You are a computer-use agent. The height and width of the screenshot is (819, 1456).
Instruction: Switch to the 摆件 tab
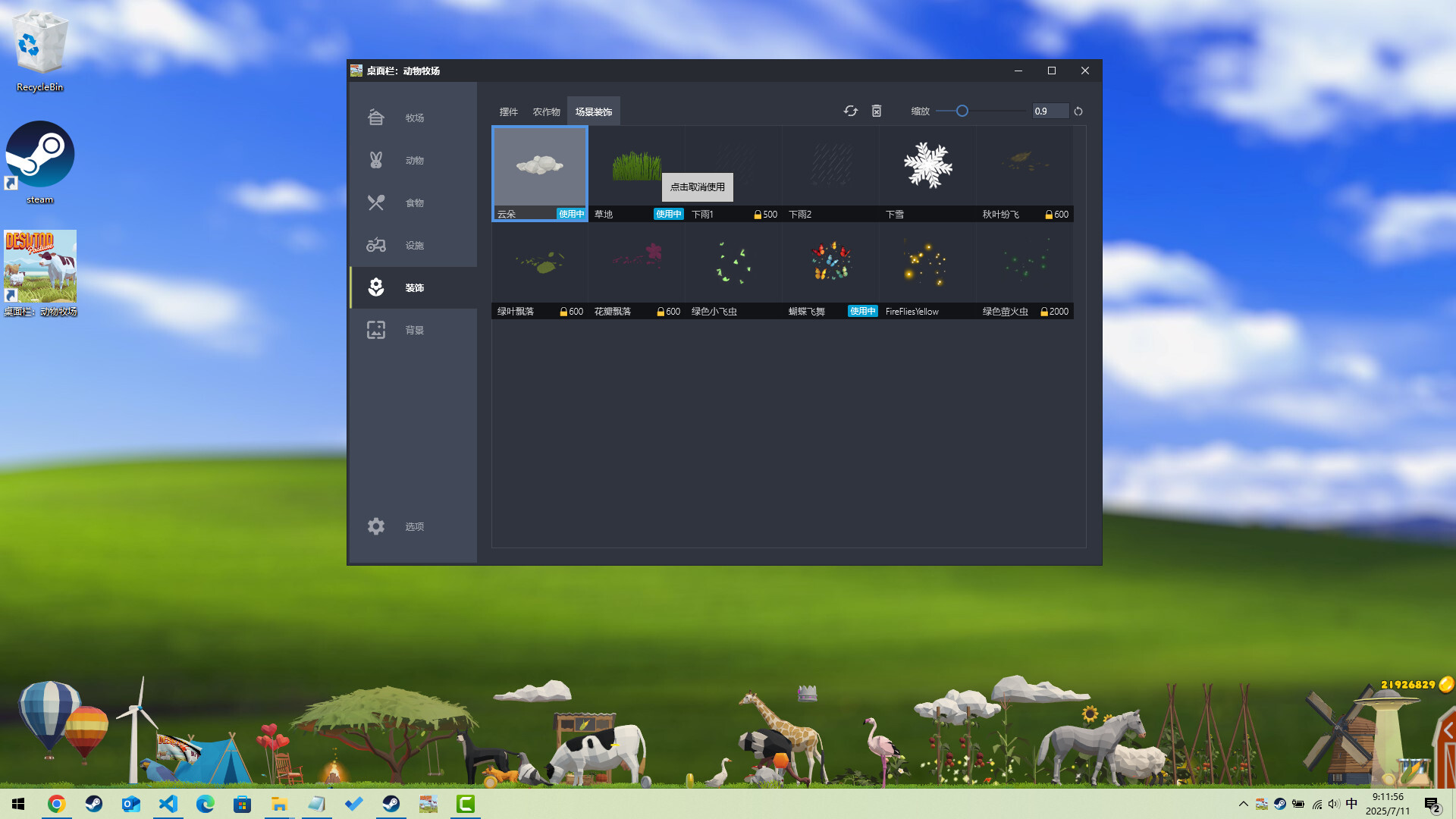[508, 111]
